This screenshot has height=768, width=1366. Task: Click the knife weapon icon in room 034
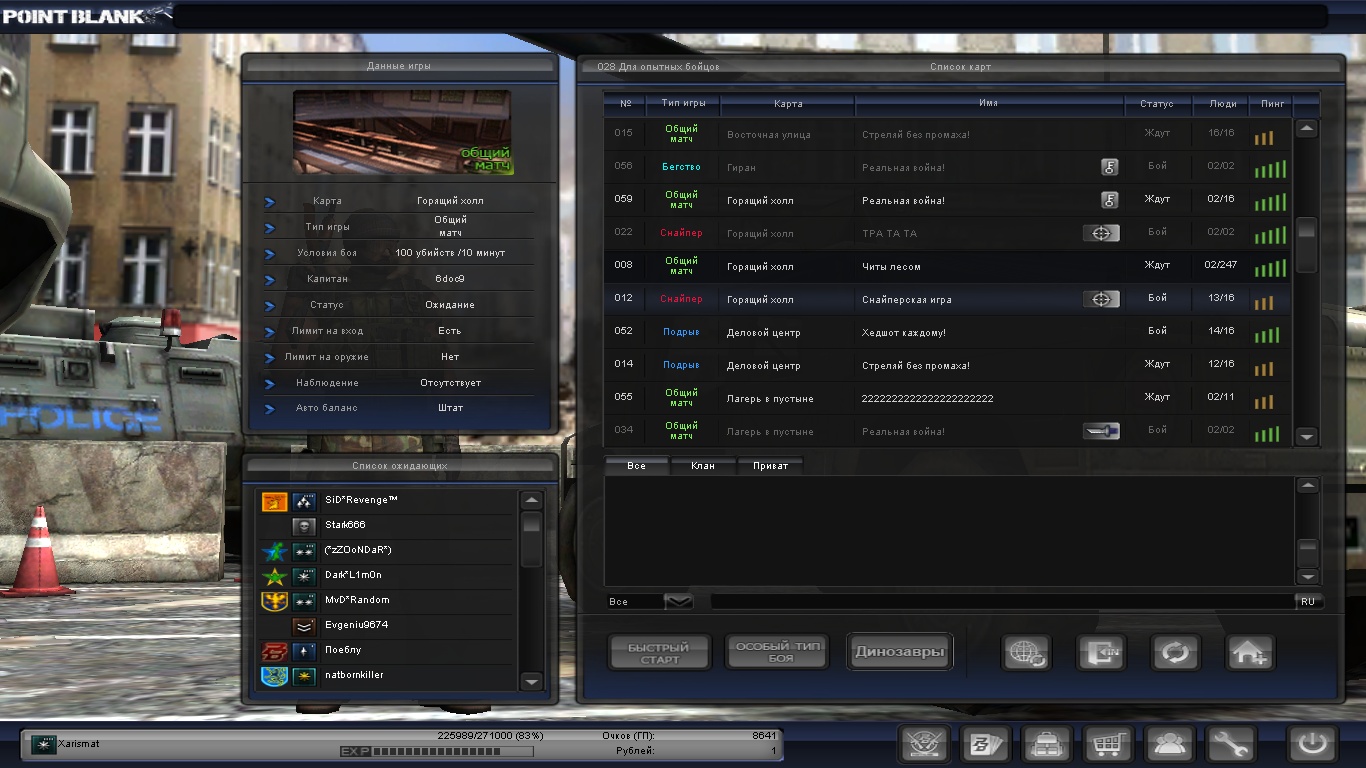point(1101,431)
